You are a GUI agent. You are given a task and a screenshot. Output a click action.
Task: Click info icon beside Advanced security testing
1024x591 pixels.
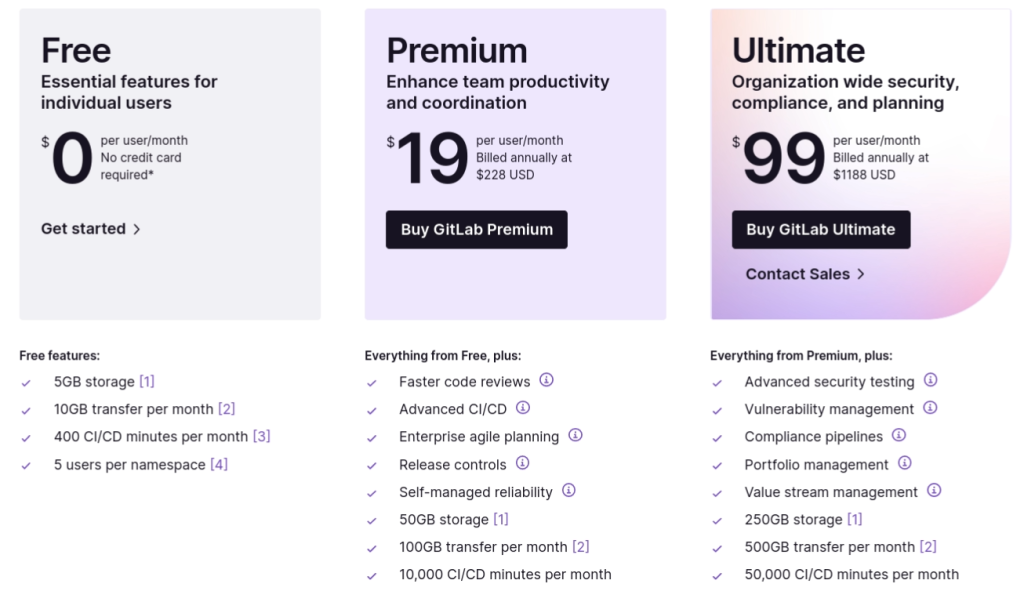930,380
